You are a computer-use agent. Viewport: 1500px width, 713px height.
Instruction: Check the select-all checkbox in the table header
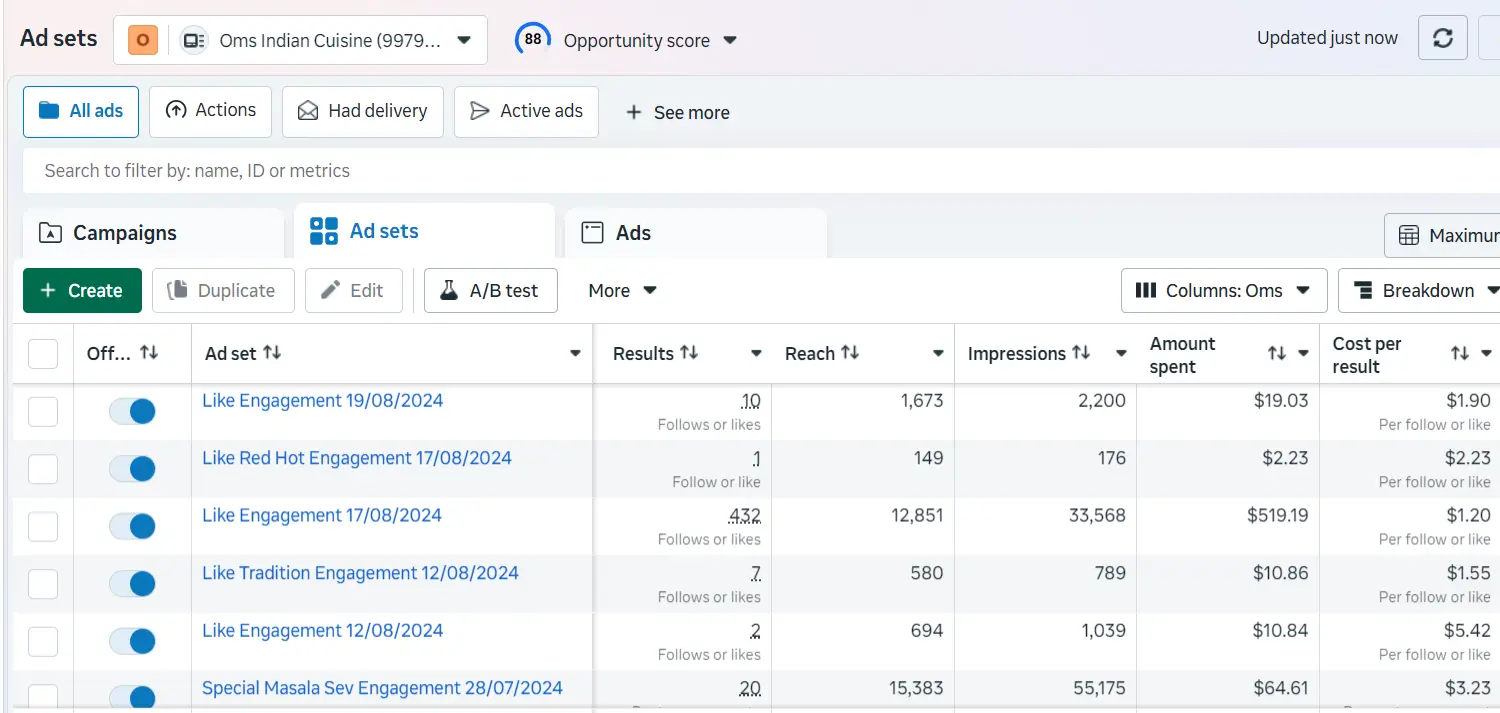[42, 353]
